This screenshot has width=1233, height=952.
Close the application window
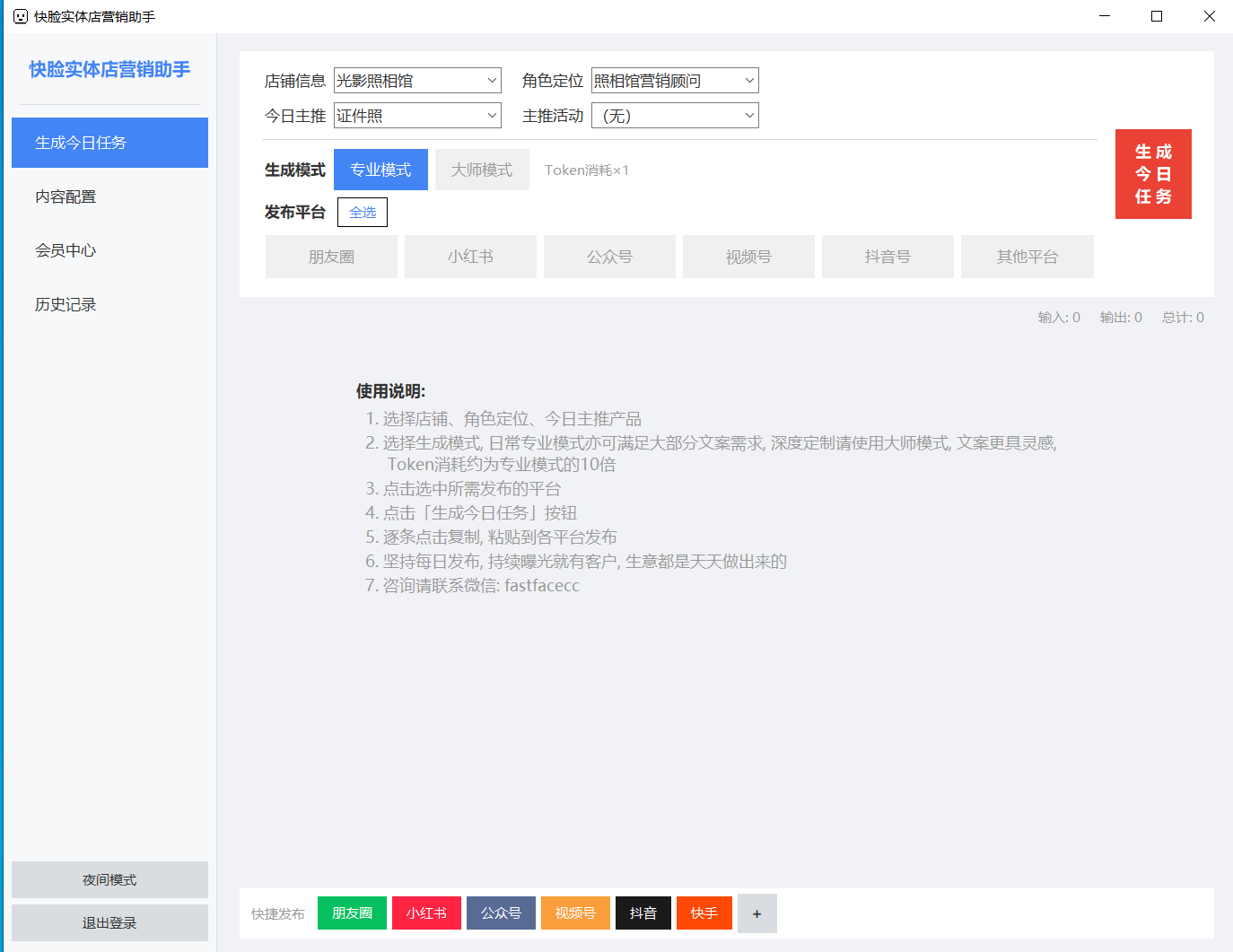[x=1209, y=16]
